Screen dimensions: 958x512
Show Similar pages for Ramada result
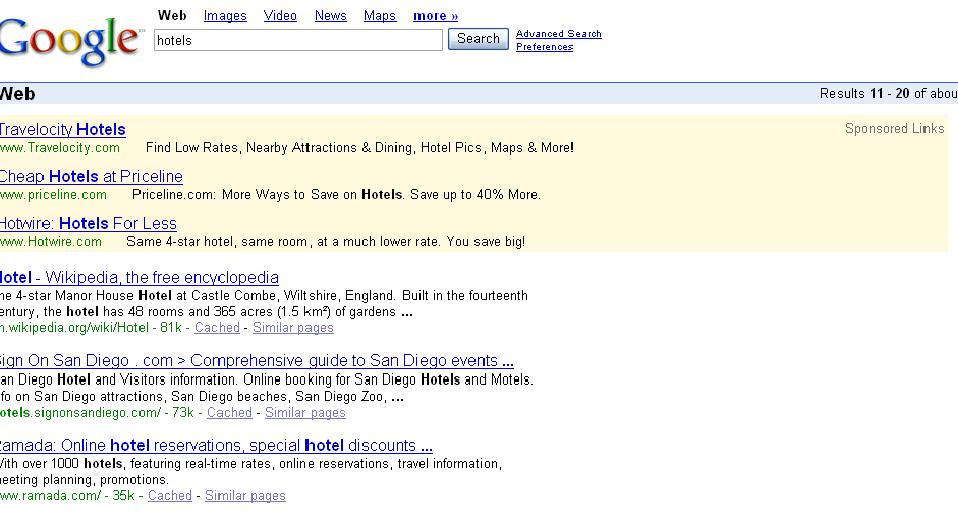[245, 496]
